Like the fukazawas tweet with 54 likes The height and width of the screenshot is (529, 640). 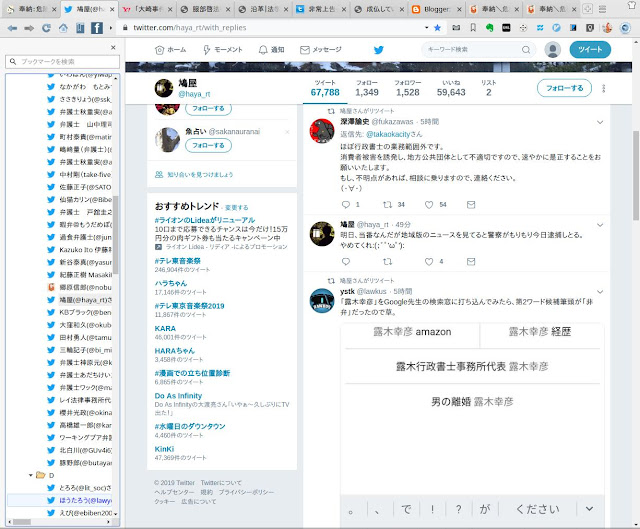[x=429, y=204]
